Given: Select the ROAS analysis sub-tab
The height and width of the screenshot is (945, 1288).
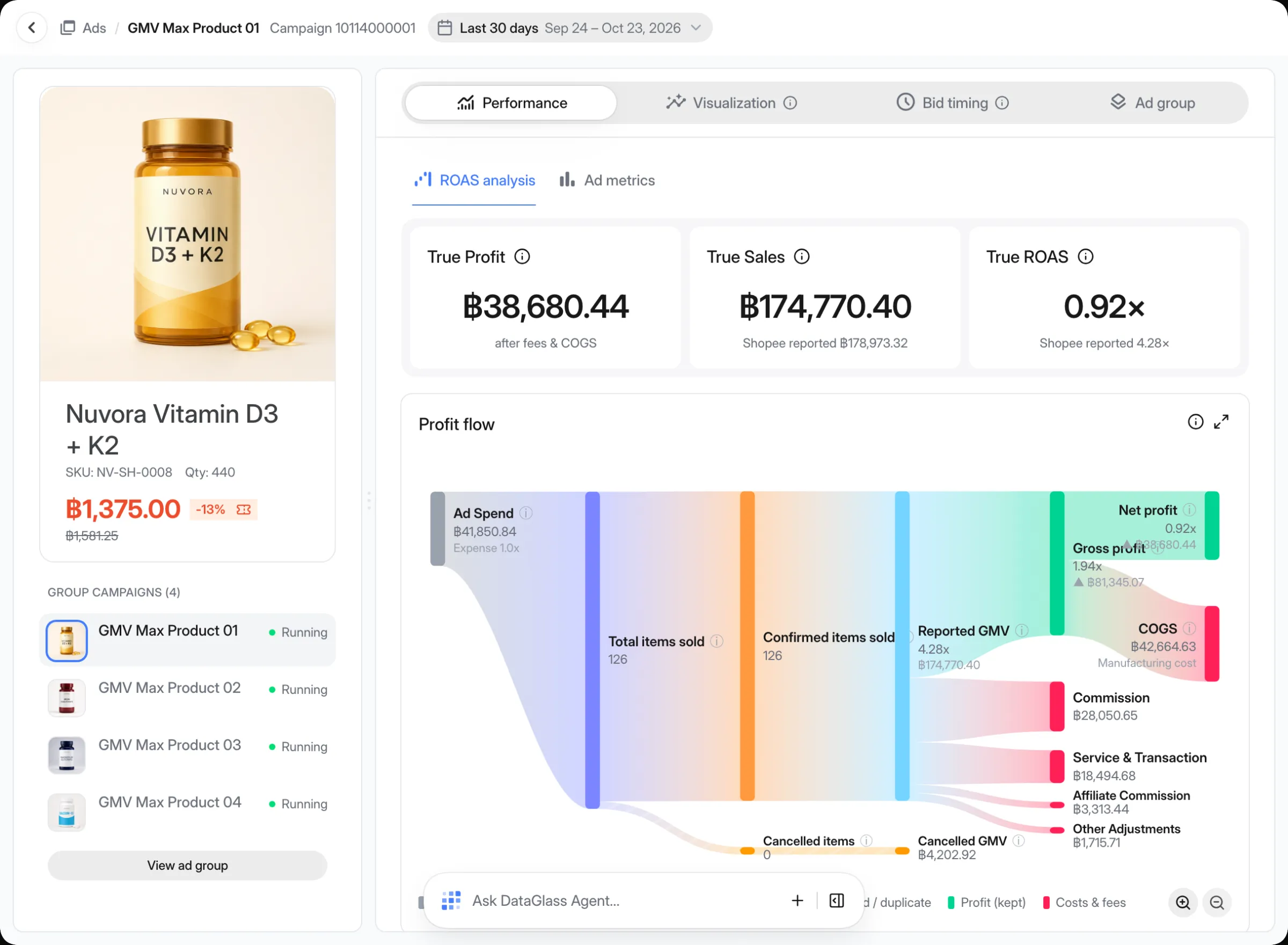Looking at the screenshot, I should coord(474,181).
